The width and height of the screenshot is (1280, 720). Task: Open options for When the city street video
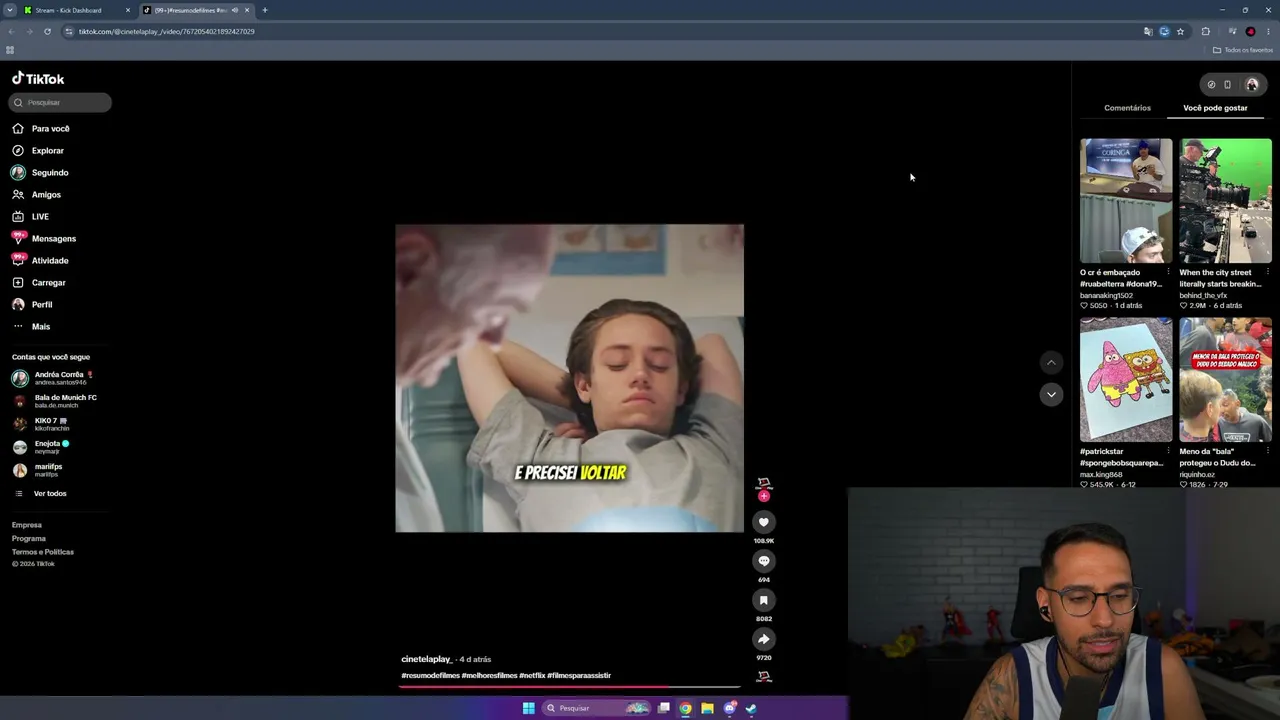point(1268,272)
